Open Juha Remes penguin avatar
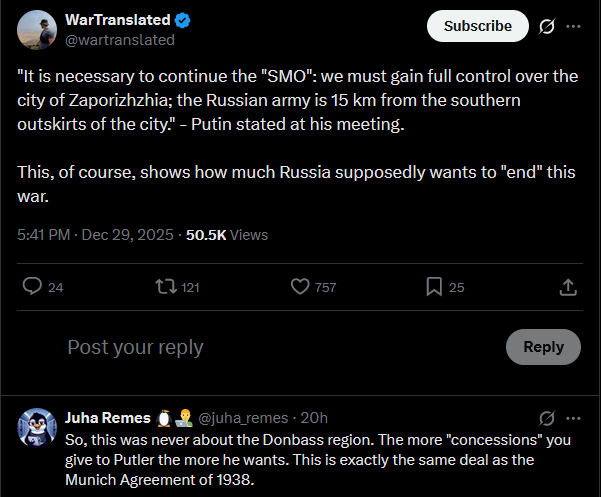The width and height of the screenshot is (601, 497). click(37, 427)
